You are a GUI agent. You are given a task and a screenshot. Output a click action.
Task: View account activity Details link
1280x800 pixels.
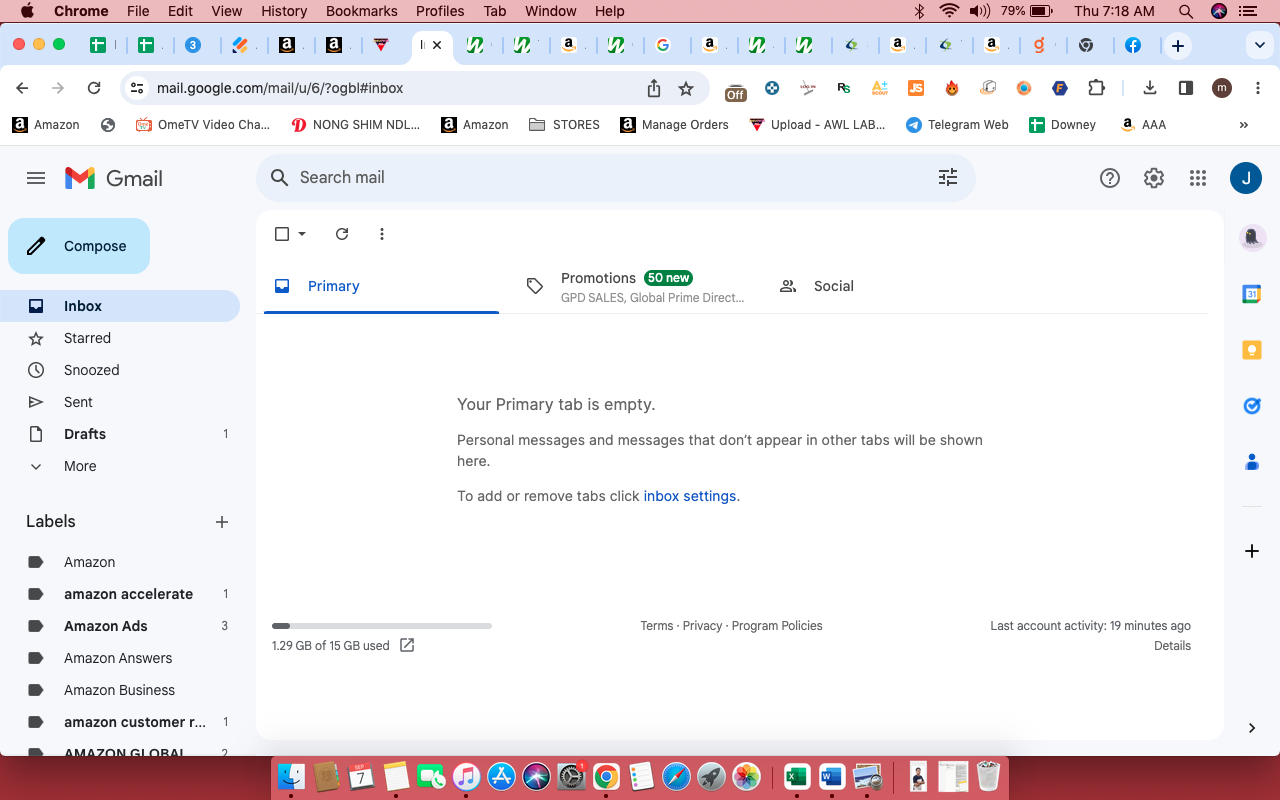(x=1172, y=646)
